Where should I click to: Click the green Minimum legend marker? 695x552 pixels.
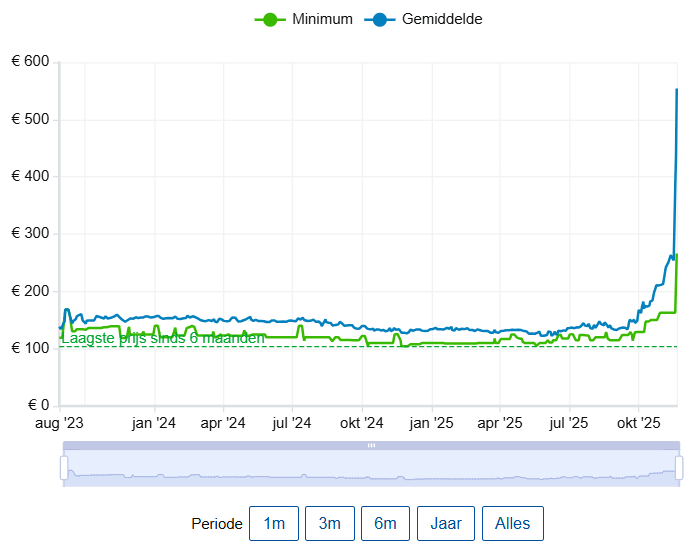[270, 19]
